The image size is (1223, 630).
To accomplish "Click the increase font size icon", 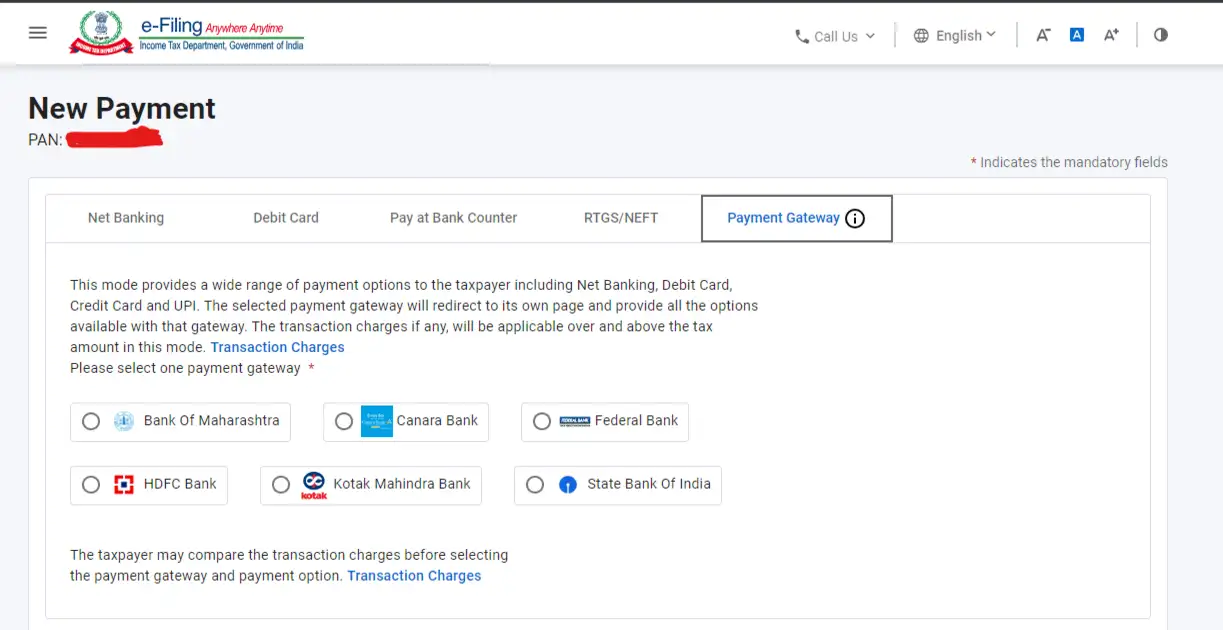I will click(1110, 34).
